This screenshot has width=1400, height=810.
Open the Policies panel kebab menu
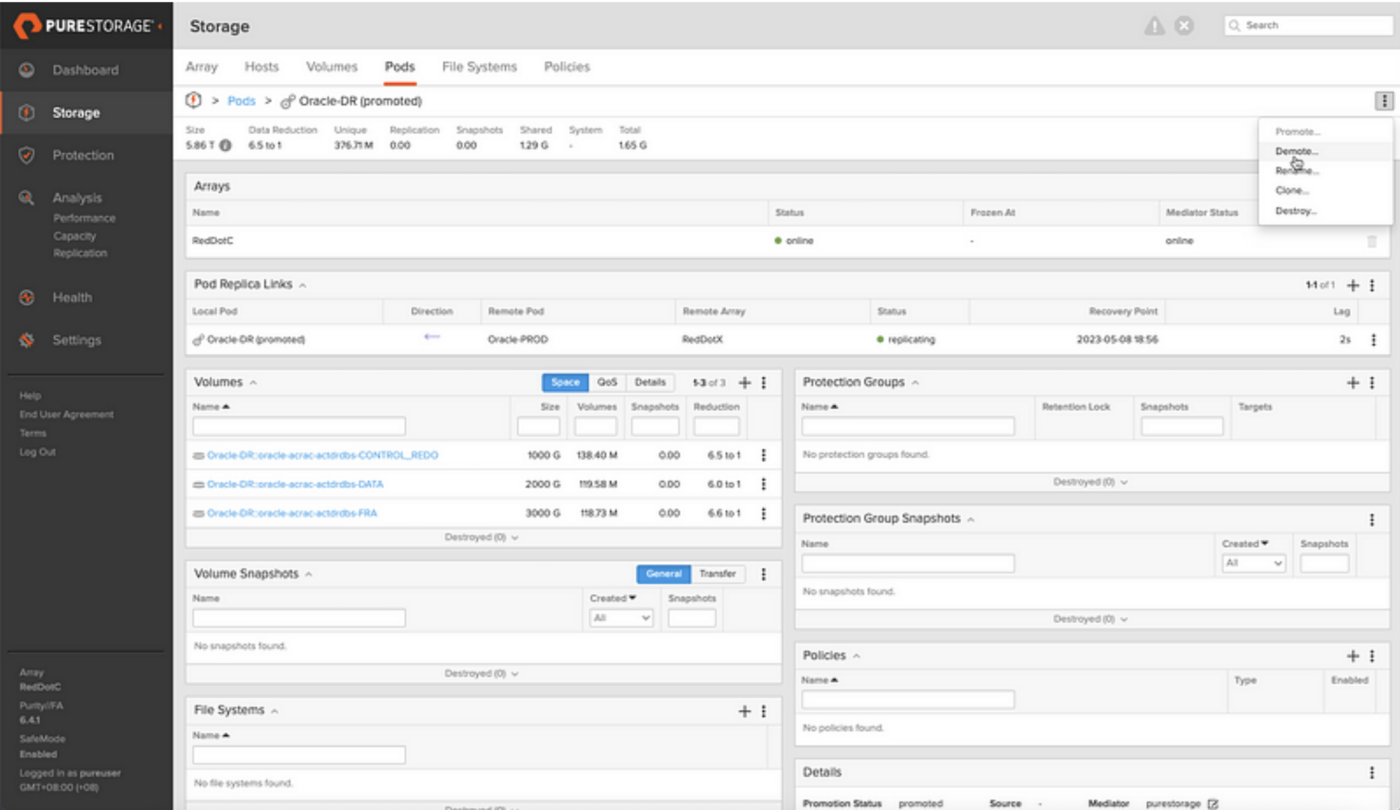(x=1372, y=656)
